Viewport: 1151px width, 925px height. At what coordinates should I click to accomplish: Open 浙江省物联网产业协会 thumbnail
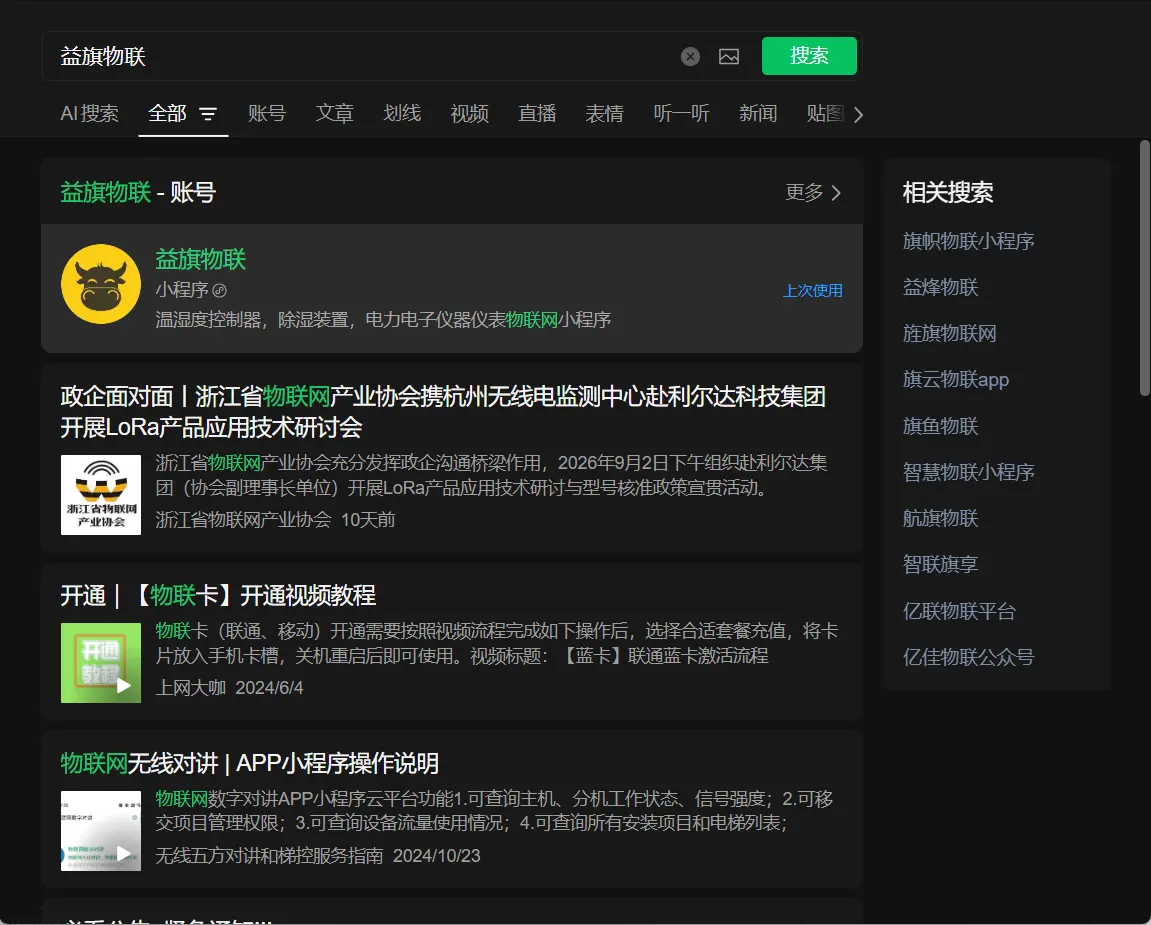(x=101, y=495)
